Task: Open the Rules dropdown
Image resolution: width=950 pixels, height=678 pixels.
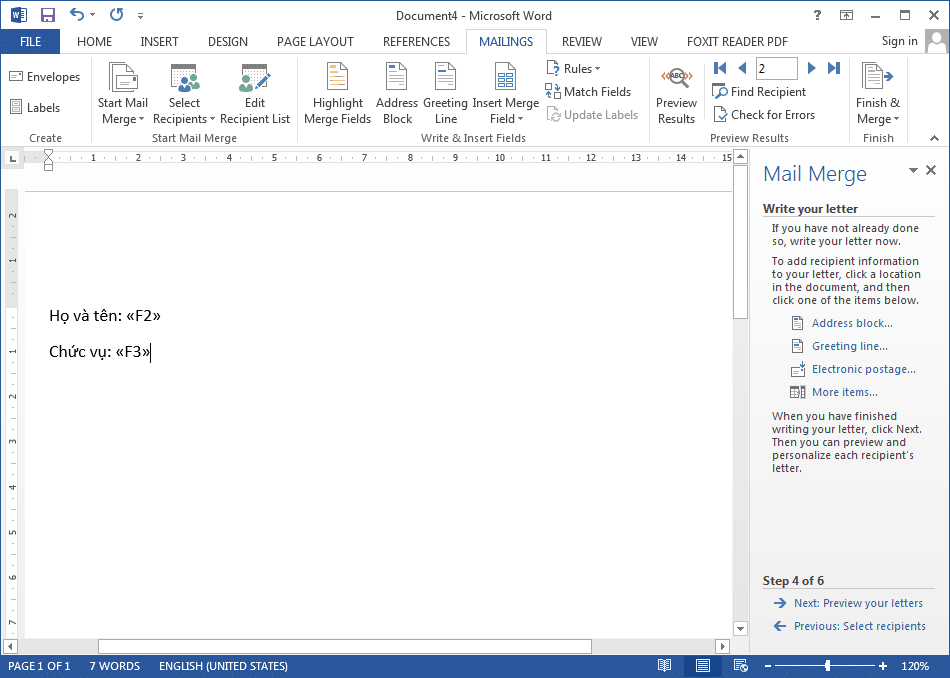Action: click(574, 68)
